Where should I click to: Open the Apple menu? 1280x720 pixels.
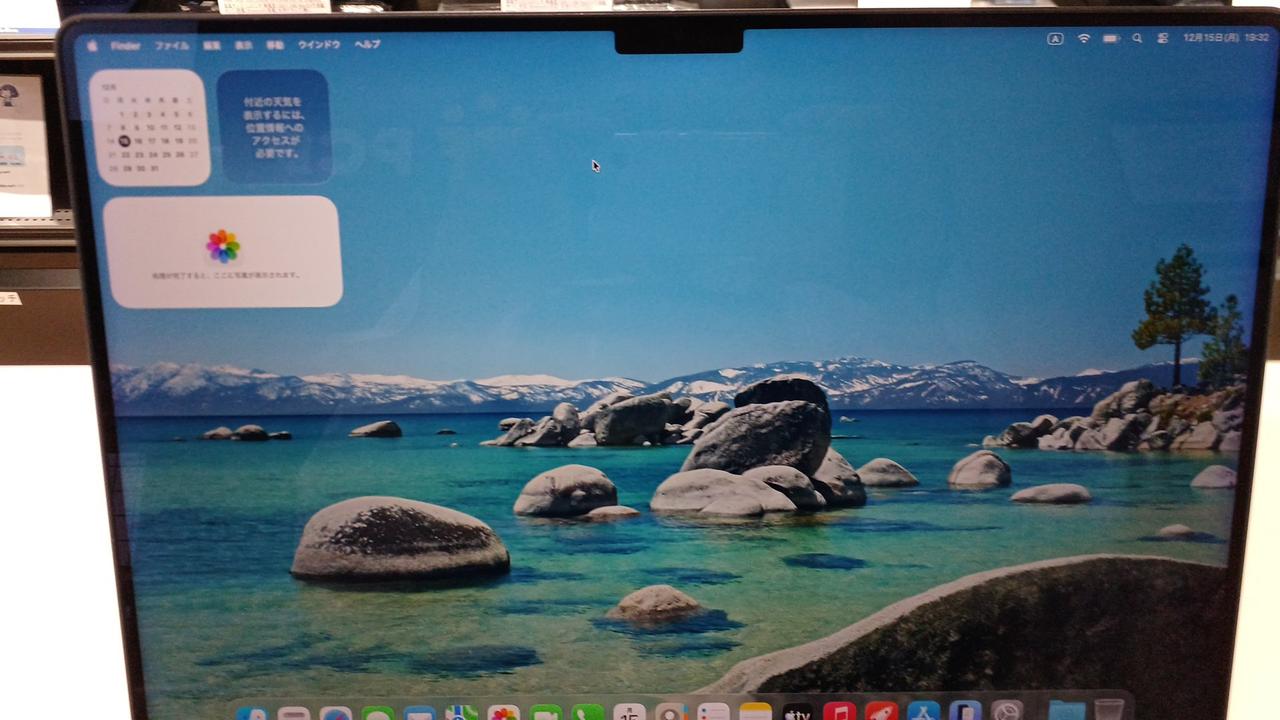[x=93, y=45]
